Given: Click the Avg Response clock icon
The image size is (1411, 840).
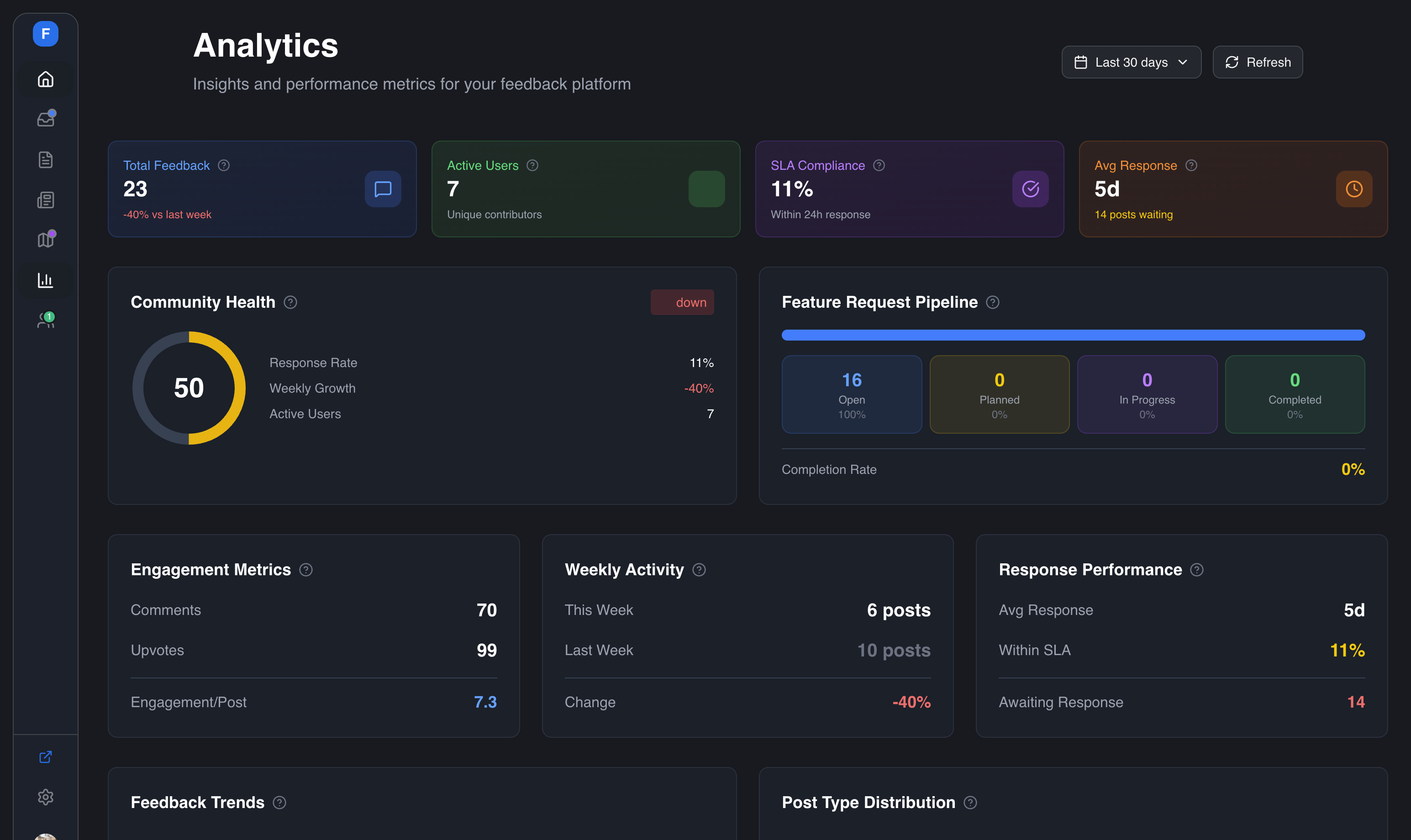Looking at the screenshot, I should [1353, 189].
